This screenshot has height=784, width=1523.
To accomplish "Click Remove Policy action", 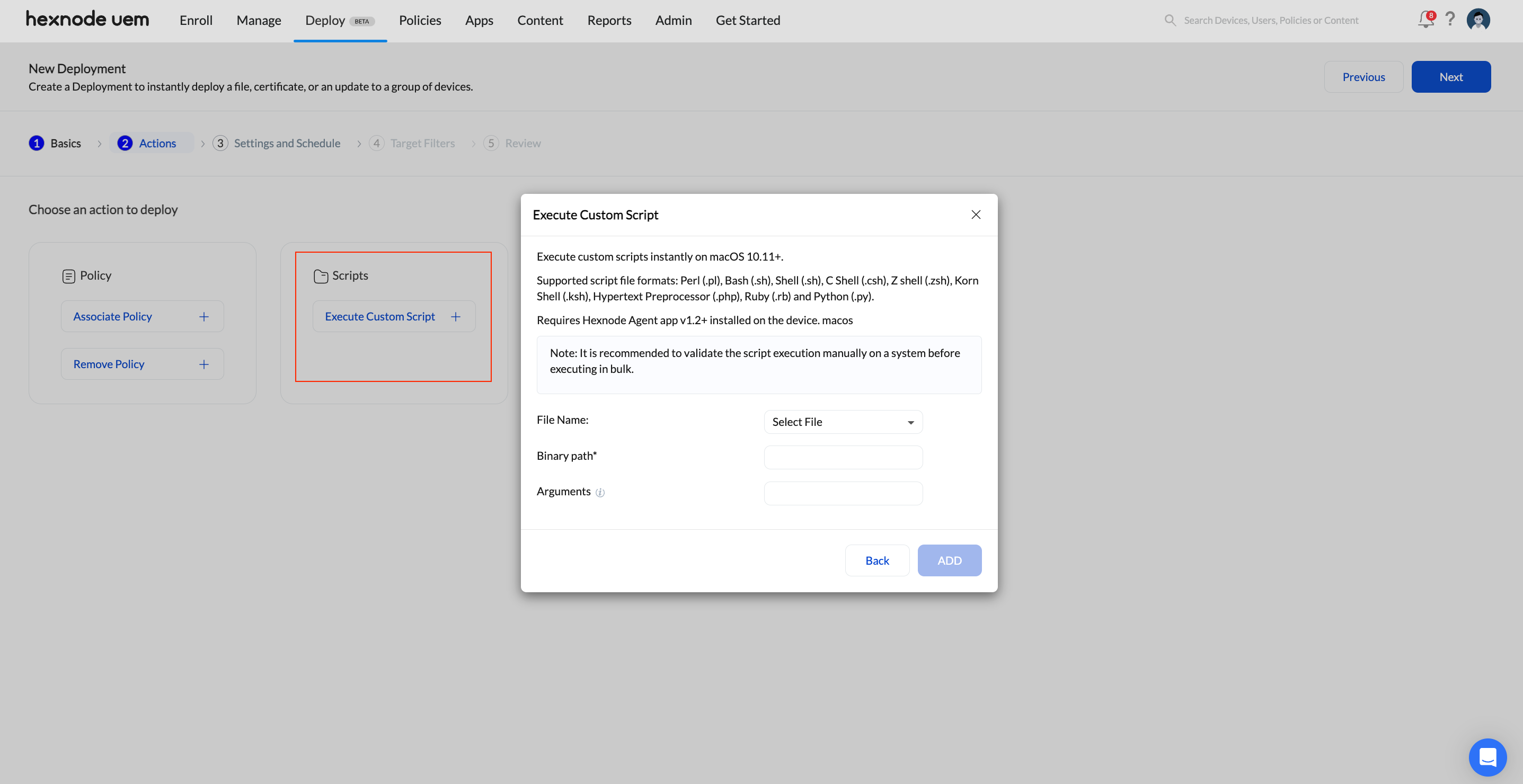I will (x=143, y=364).
